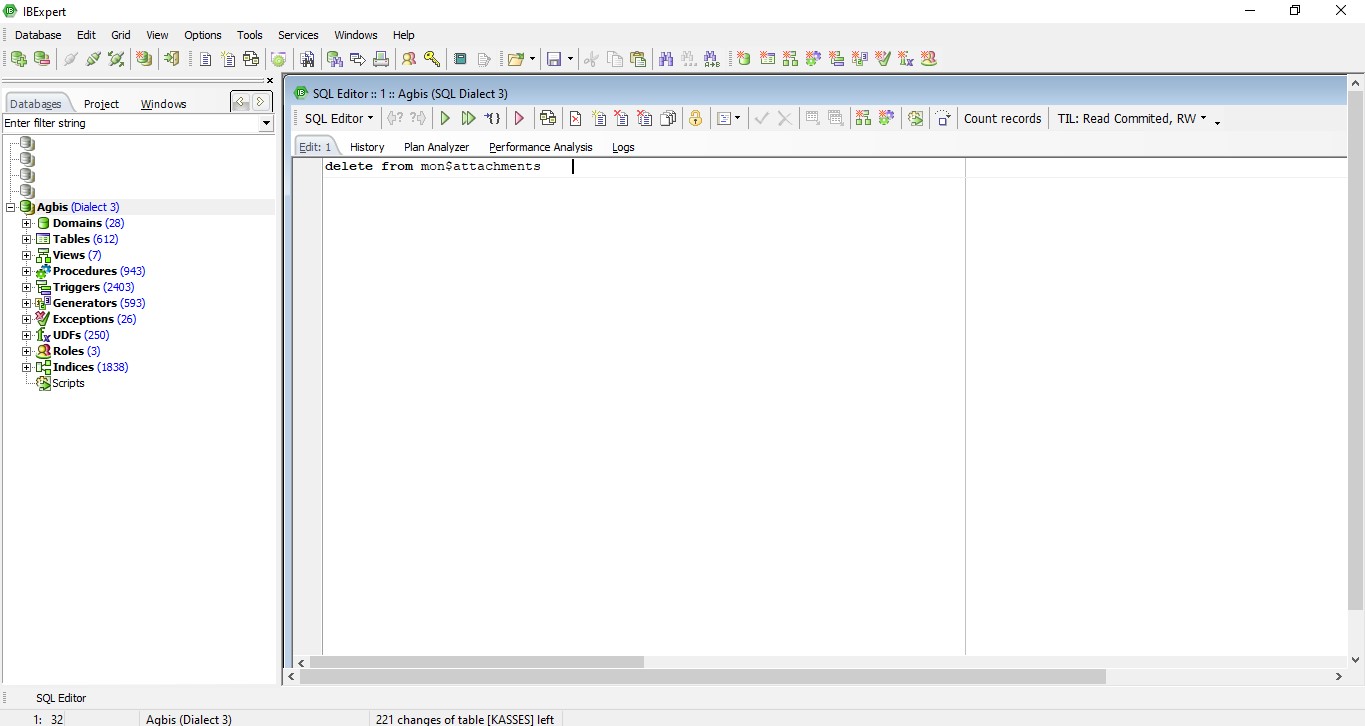Image resolution: width=1365 pixels, height=726 pixels.
Task: Click the printer icon in the main toolbar
Action: tap(381, 59)
